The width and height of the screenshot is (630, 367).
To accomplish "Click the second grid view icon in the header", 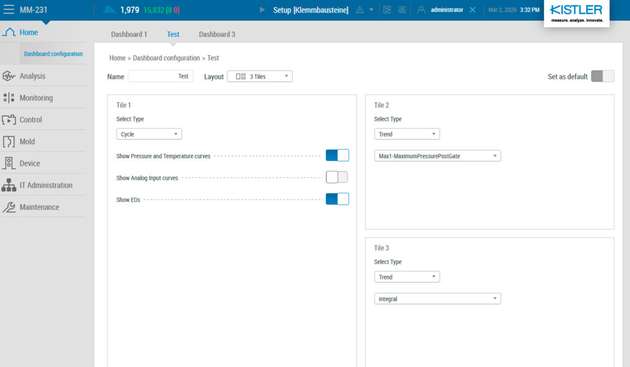I will point(402,10).
